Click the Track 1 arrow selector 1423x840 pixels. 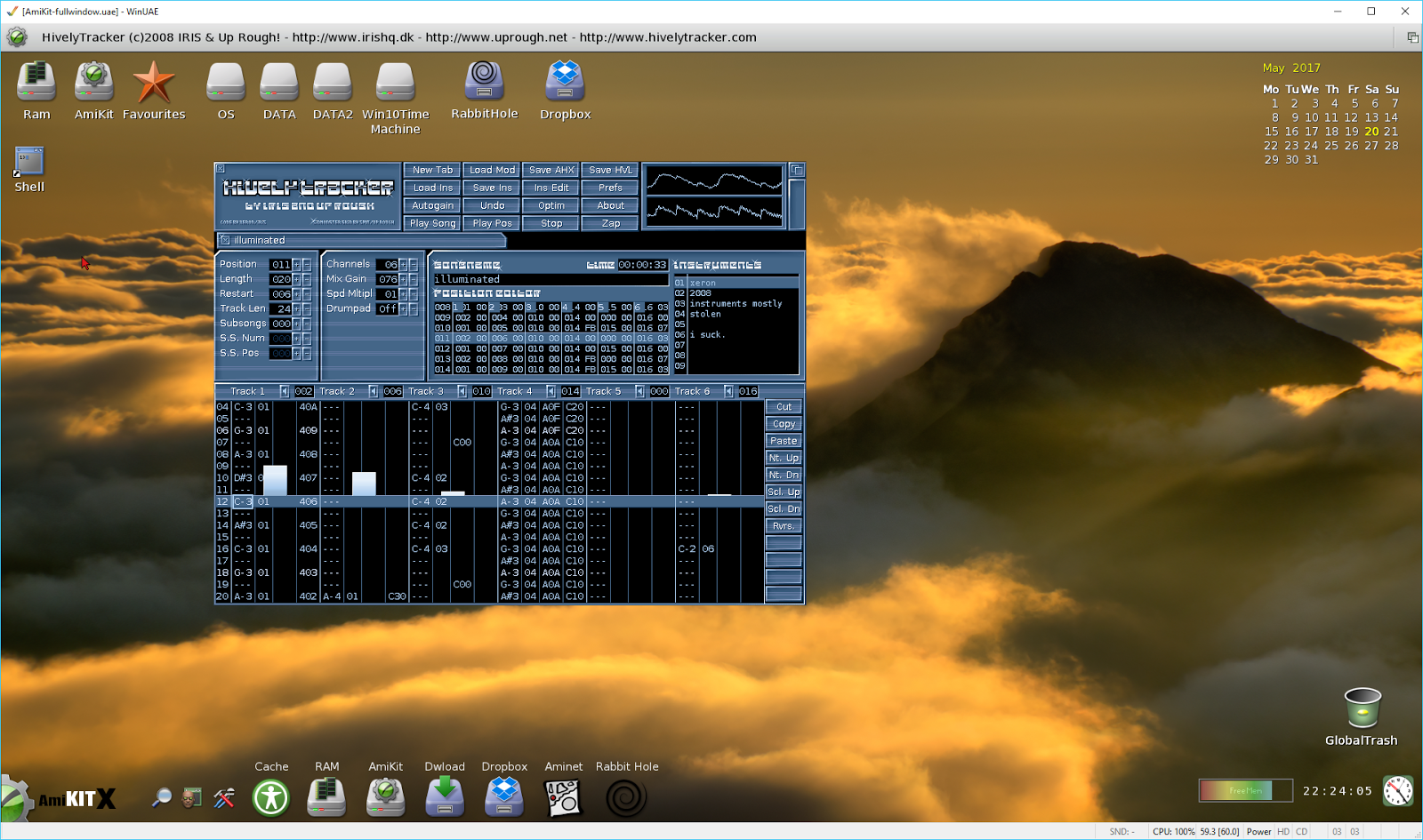pyautogui.click(x=285, y=391)
